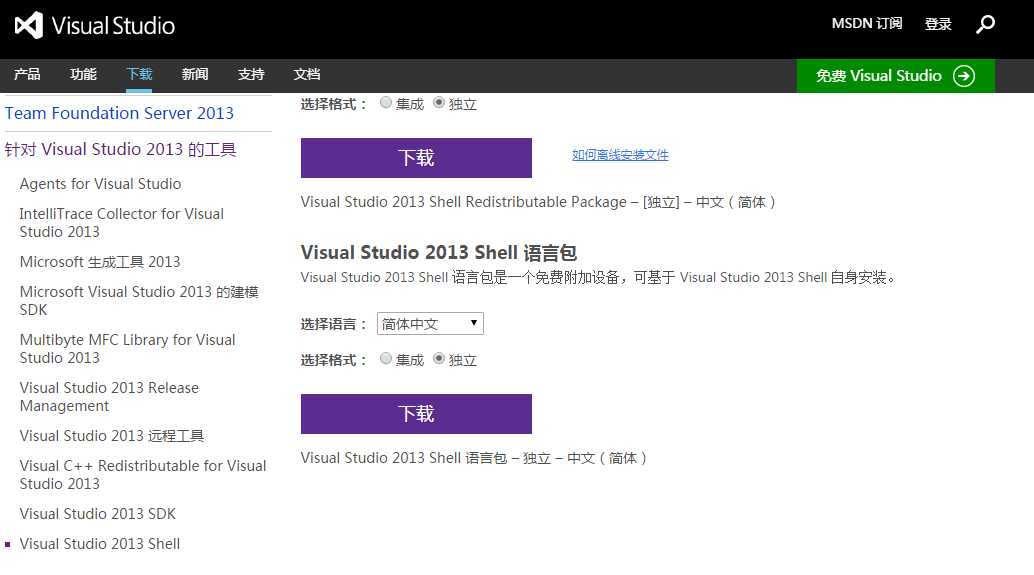This screenshot has width=1034, height=575.
Task: Open Visual C++ Redistributable for Visual Studio 2013
Action: [x=143, y=475]
